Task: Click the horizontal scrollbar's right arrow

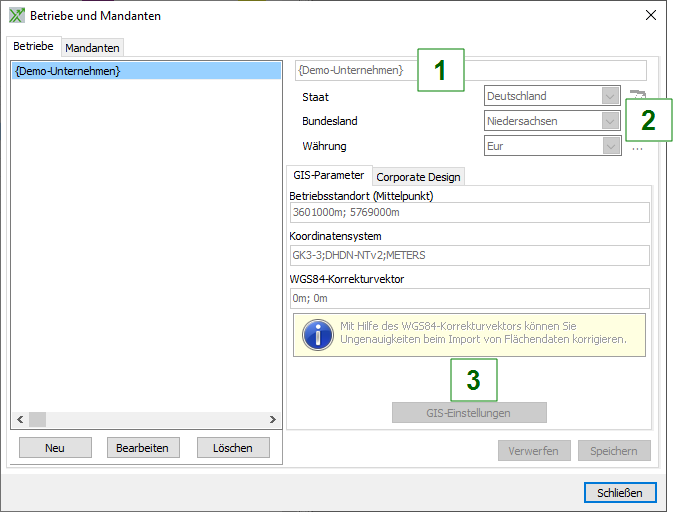Action: point(273,420)
